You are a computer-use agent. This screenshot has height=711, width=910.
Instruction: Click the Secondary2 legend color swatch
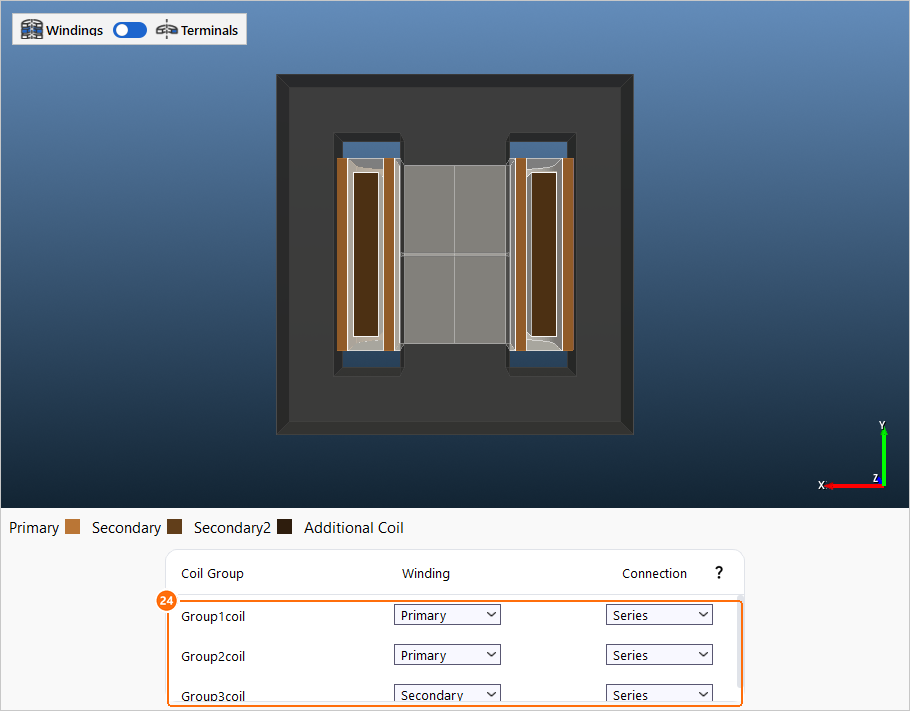click(x=284, y=526)
